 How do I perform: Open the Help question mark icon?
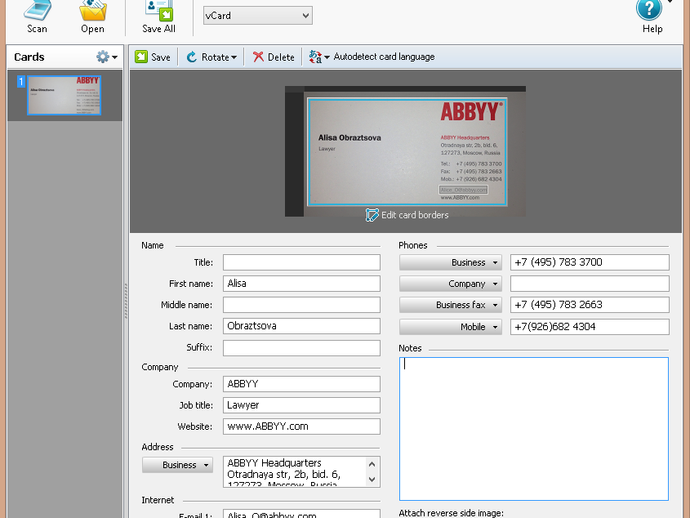point(649,10)
